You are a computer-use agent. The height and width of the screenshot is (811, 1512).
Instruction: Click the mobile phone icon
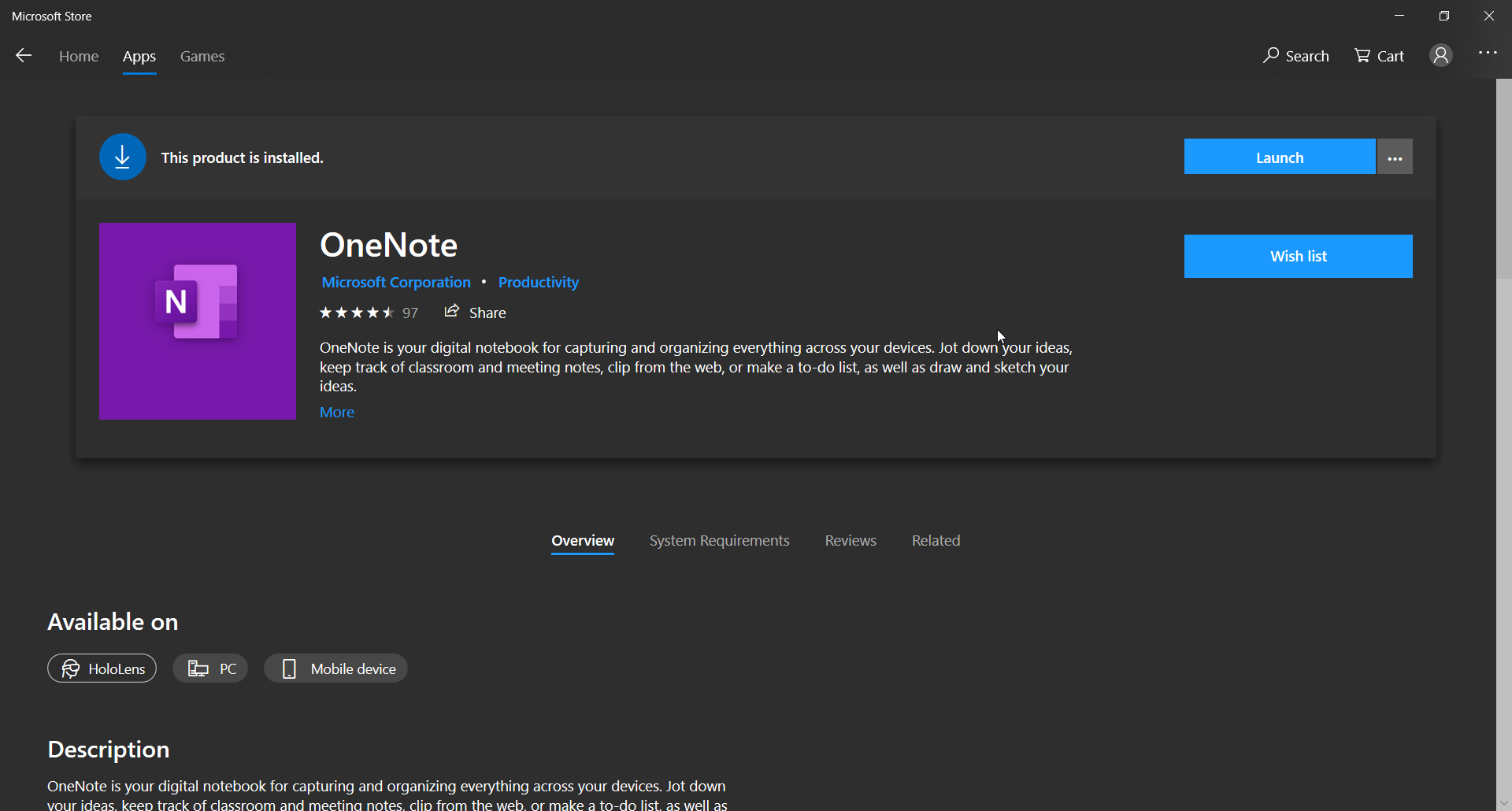[x=289, y=668]
